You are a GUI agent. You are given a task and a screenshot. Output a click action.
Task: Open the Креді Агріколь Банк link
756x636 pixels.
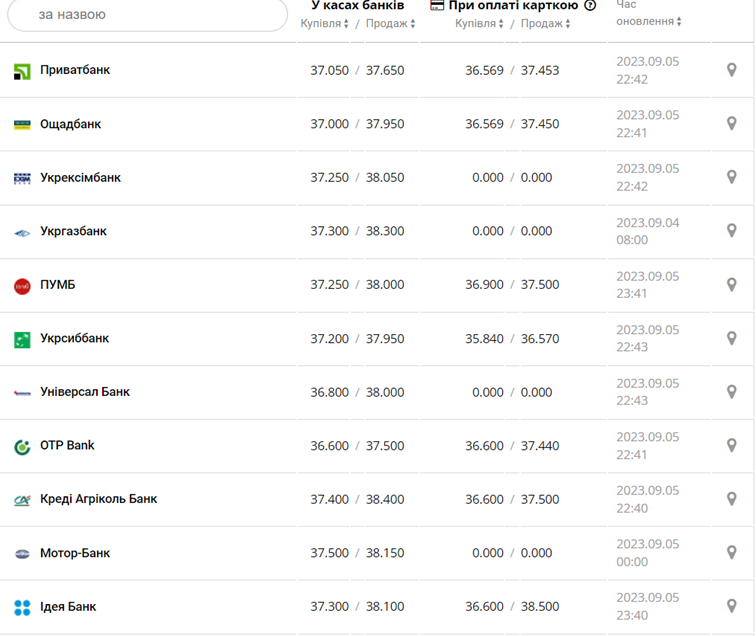[98, 499]
